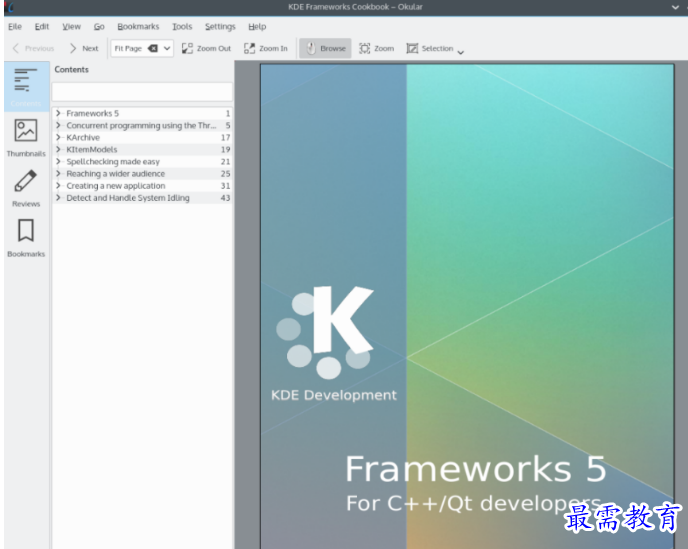This screenshot has width=688, height=549.
Task: Go to the Previous page
Action: click(x=33, y=48)
